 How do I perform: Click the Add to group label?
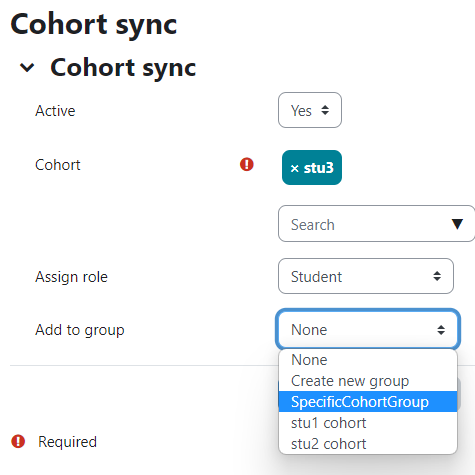[80, 330]
